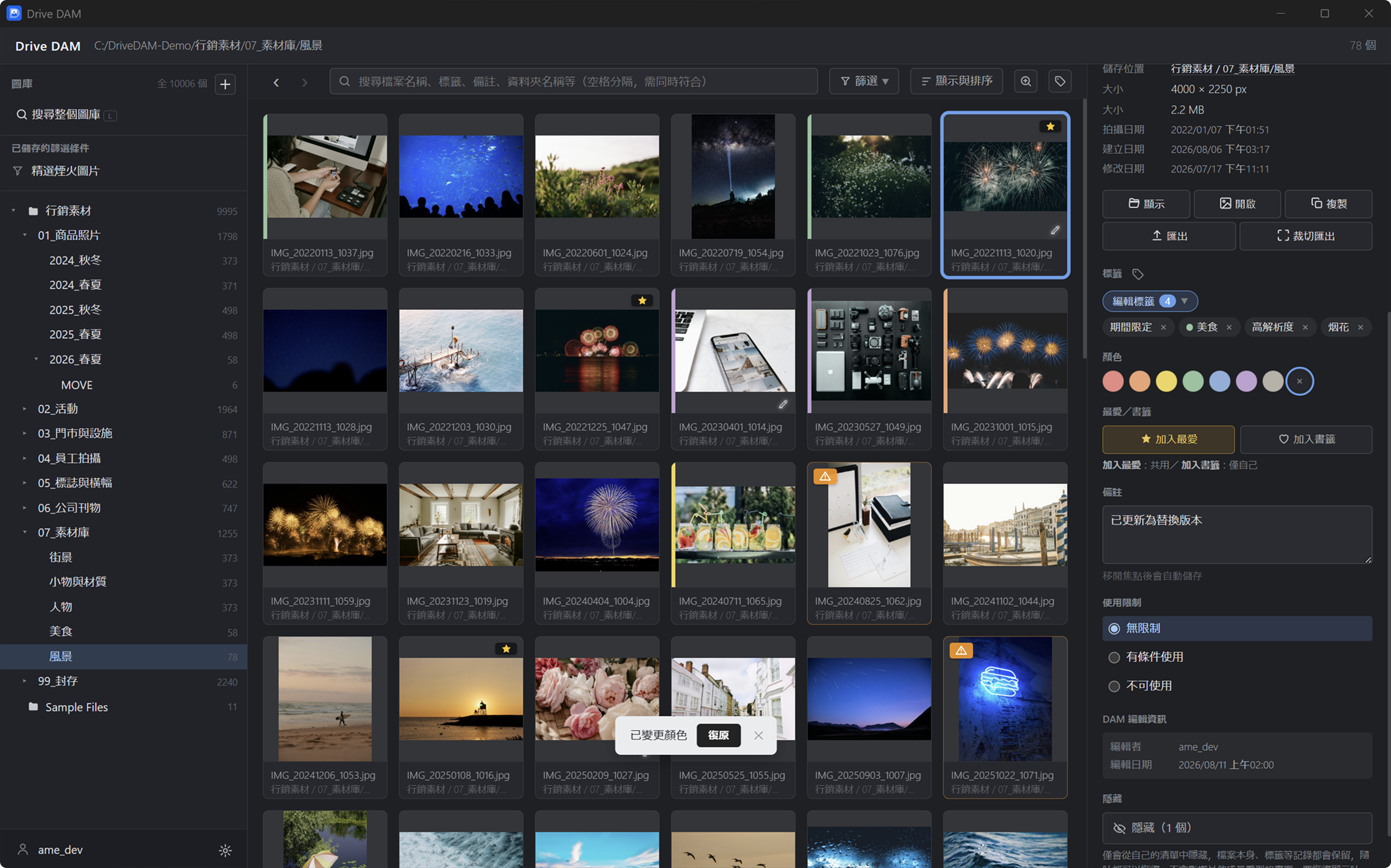This screenshot has height=868, width=1391.
Task: Select thumbnail IMG_20220216_1033.jpg
Action: click(x=461, y=195)
